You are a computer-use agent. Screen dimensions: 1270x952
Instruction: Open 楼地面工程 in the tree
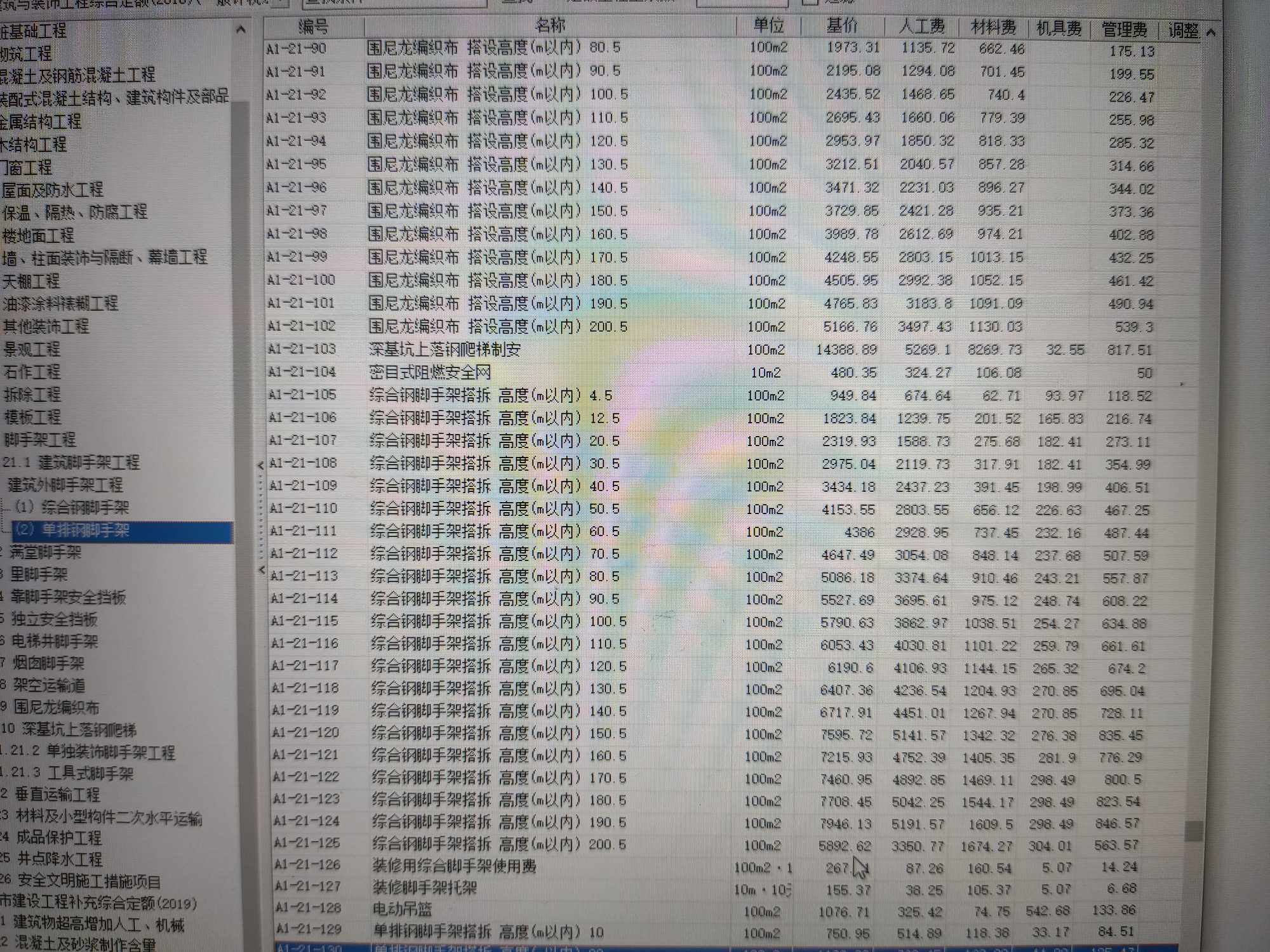[x=38, y=235]
